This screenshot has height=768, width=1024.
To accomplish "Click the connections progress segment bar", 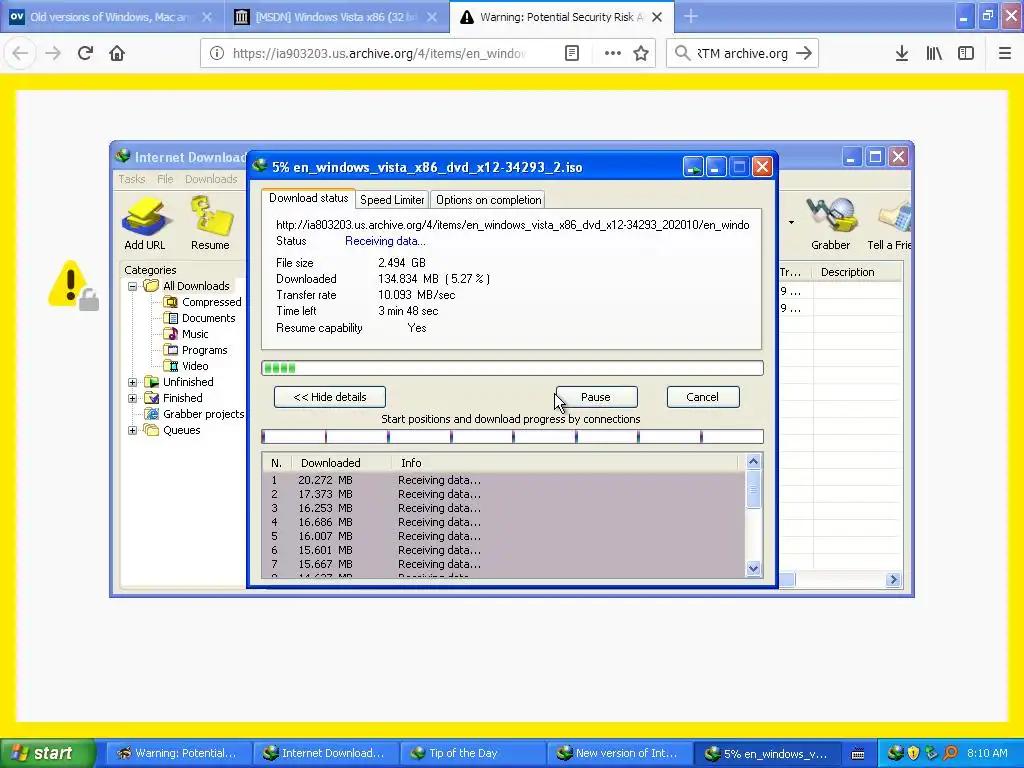I will pos(512,436).
